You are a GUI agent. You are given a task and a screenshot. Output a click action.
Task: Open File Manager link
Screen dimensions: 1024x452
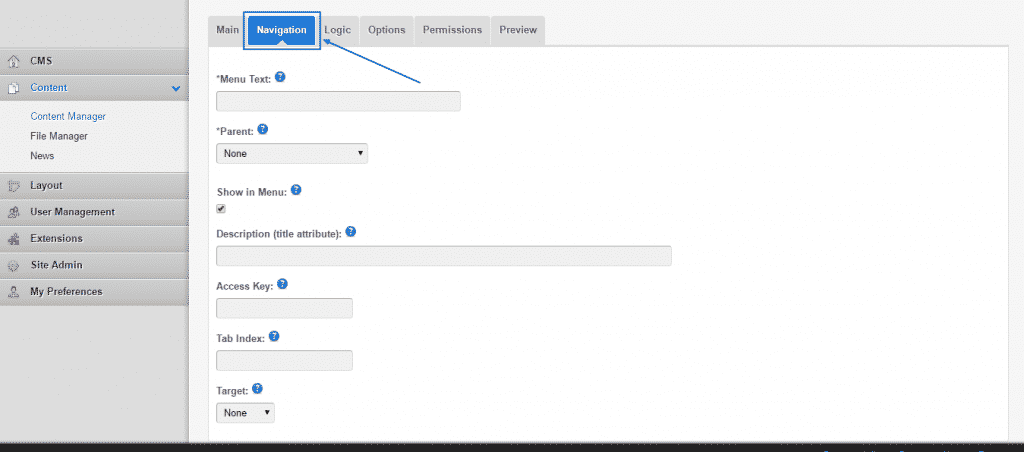click(59, 136)
